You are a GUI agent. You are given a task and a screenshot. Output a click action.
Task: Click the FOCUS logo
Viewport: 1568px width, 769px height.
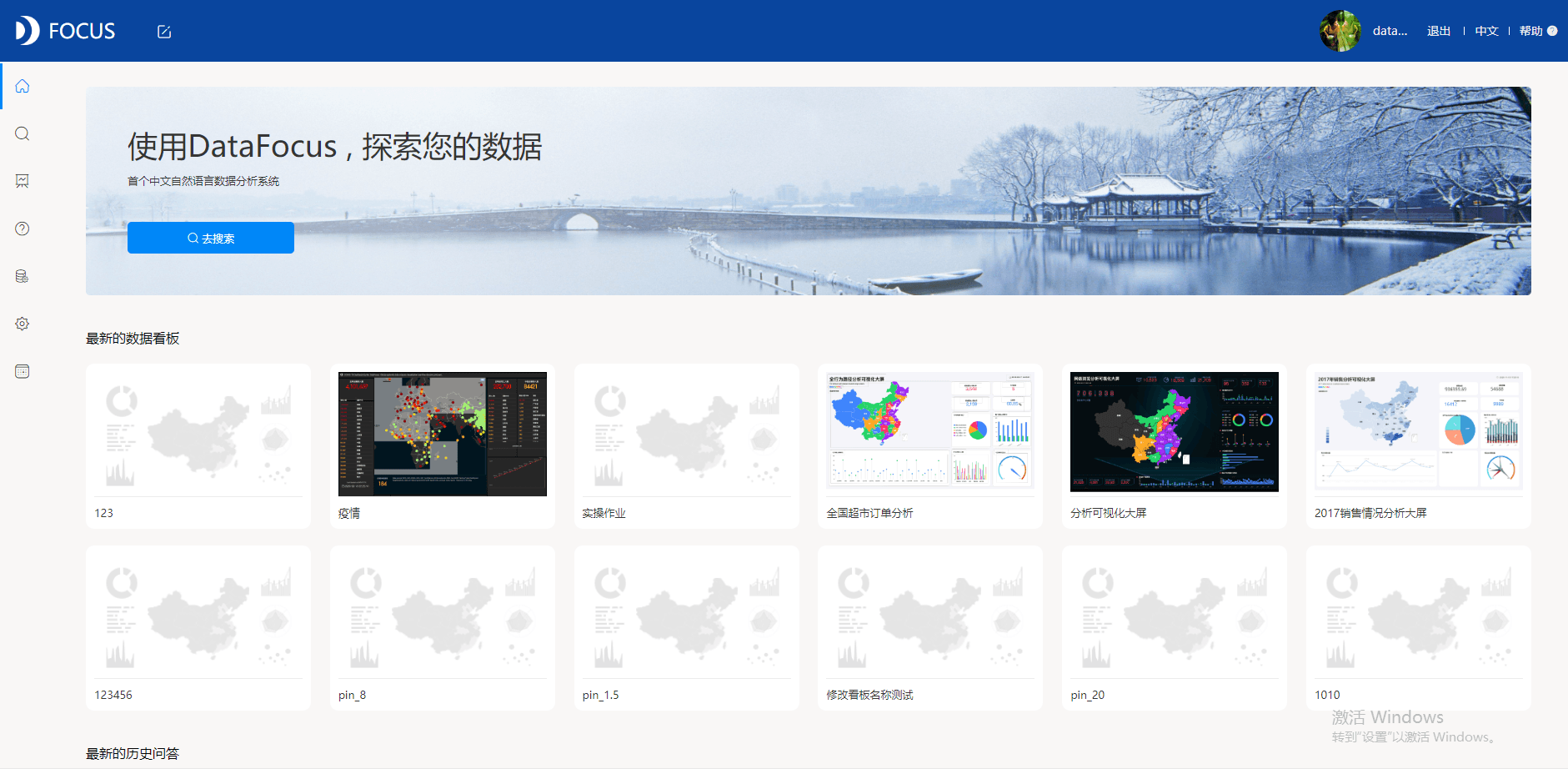pos(65,31)
